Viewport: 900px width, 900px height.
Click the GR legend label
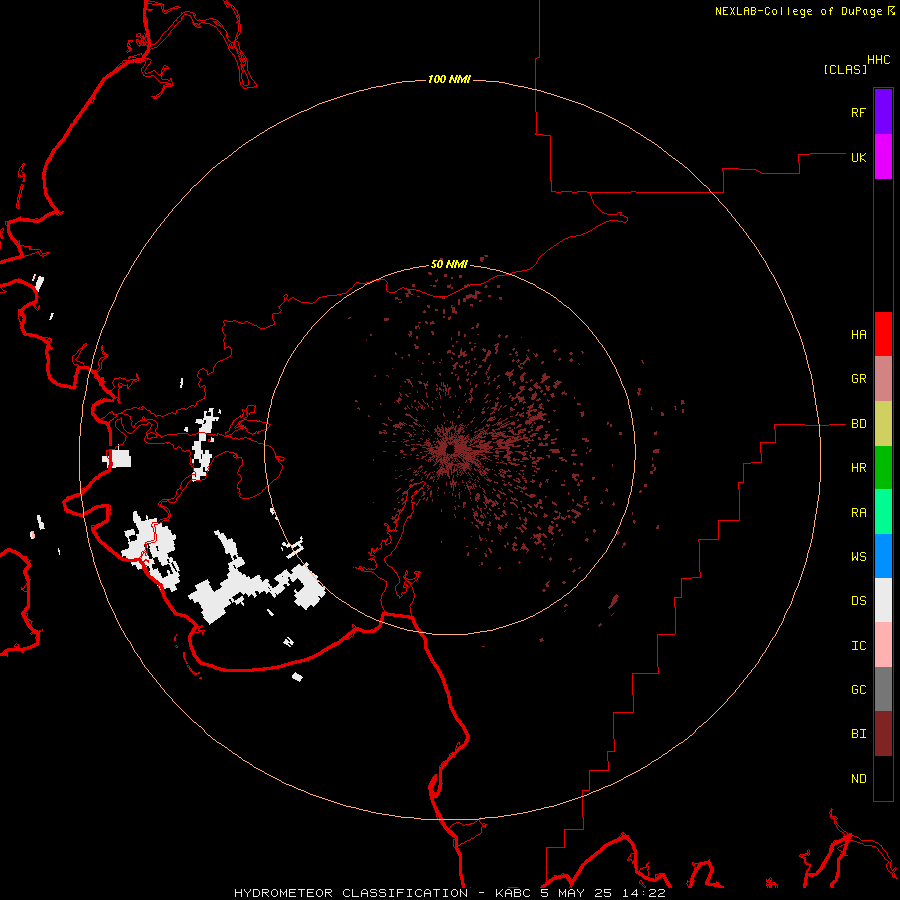(858, 379)
